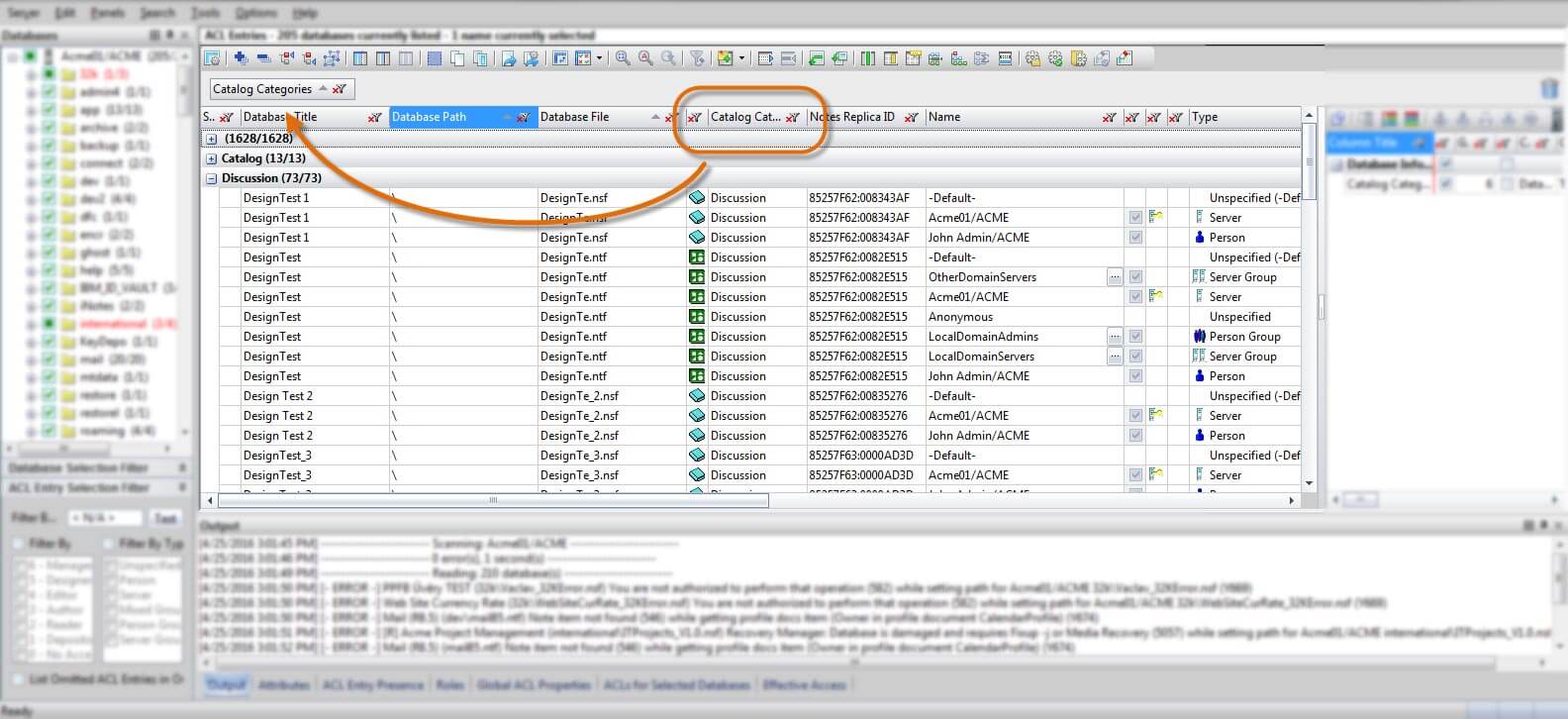Toggle checkbox in the LocalDomainAdmins row
Screen dimensions: 1568x719
click(x=1135, y=337)
